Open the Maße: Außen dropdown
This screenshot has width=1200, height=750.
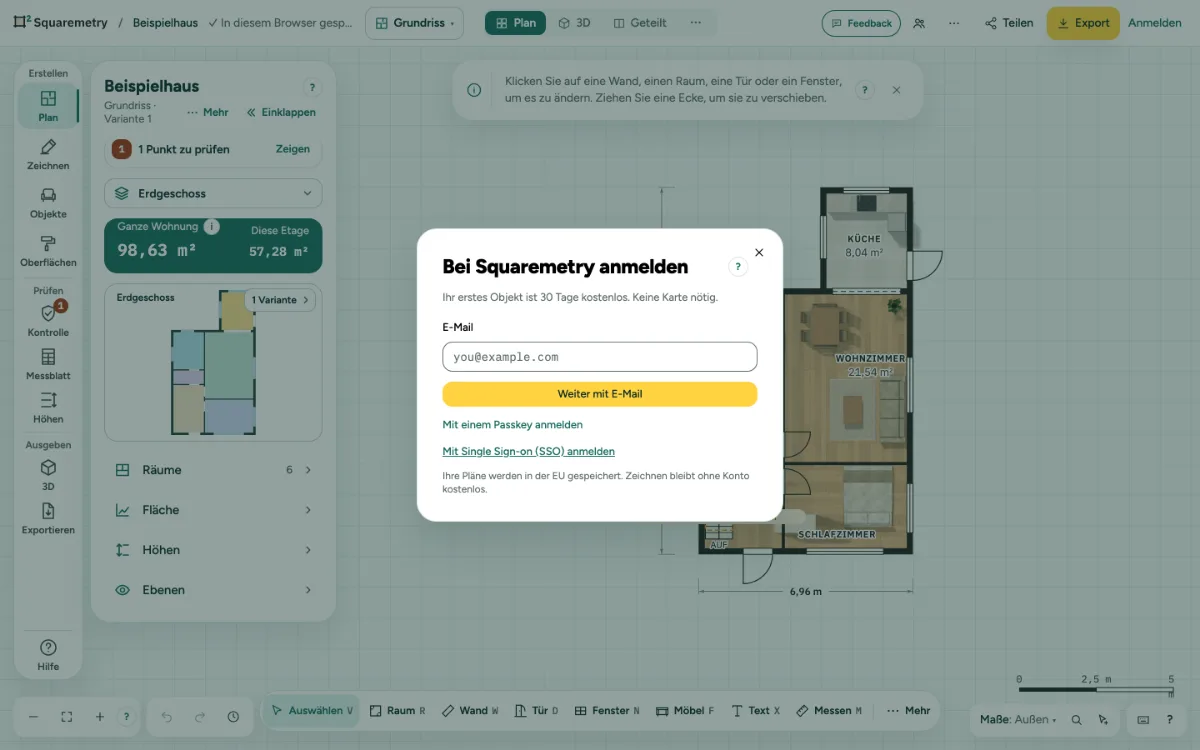[x=1016, y=719]
